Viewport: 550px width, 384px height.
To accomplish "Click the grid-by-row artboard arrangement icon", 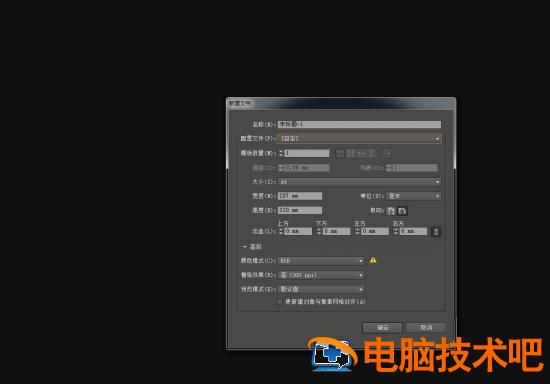I will [341, 153].
